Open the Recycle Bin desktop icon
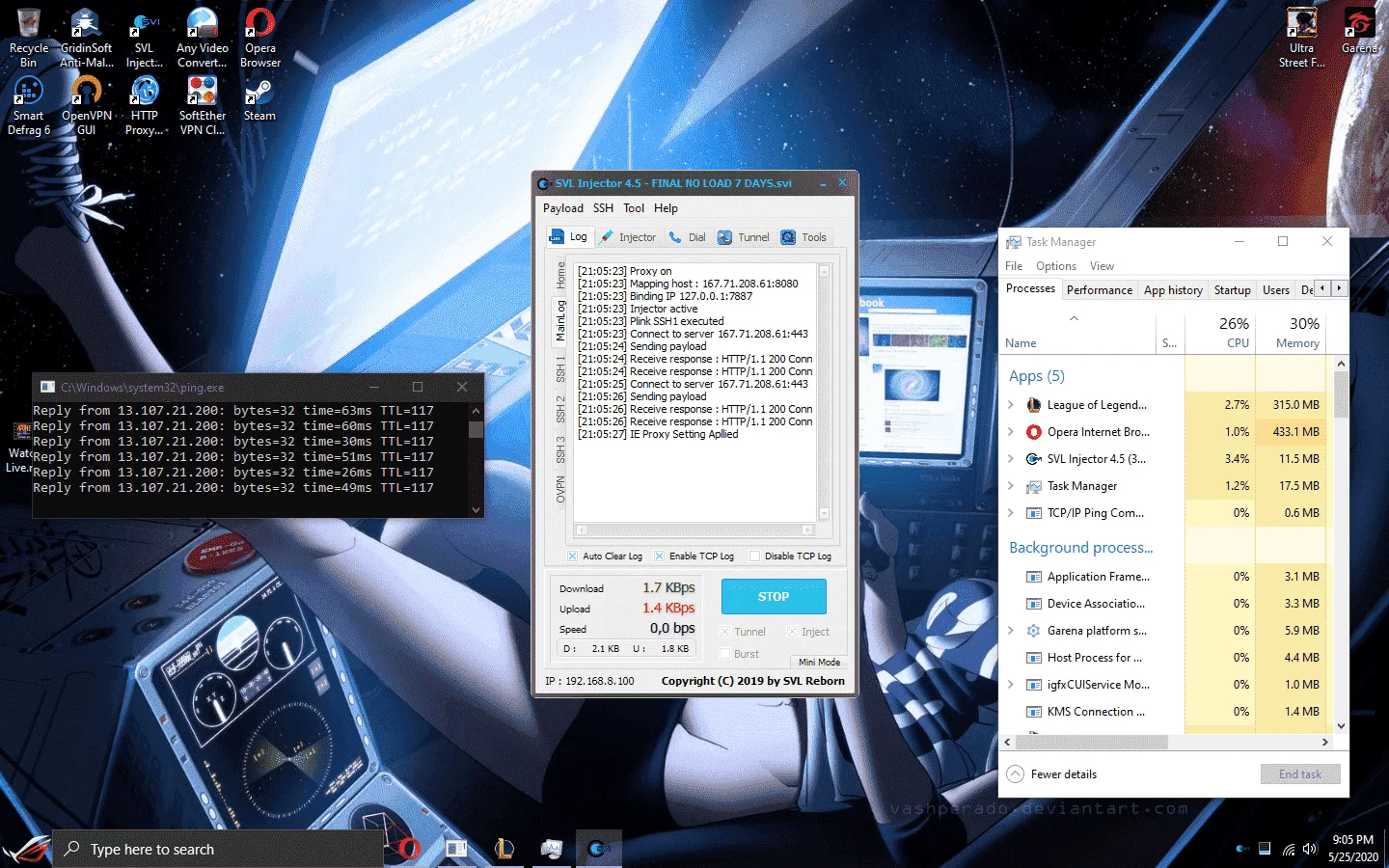The image size is (1389, 868). [29, 39]
